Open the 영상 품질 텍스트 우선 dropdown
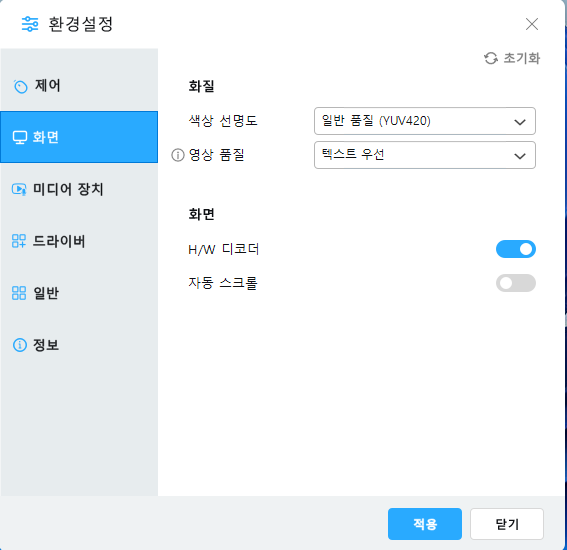This screenshot has height=550, width=567. point(425,155)
